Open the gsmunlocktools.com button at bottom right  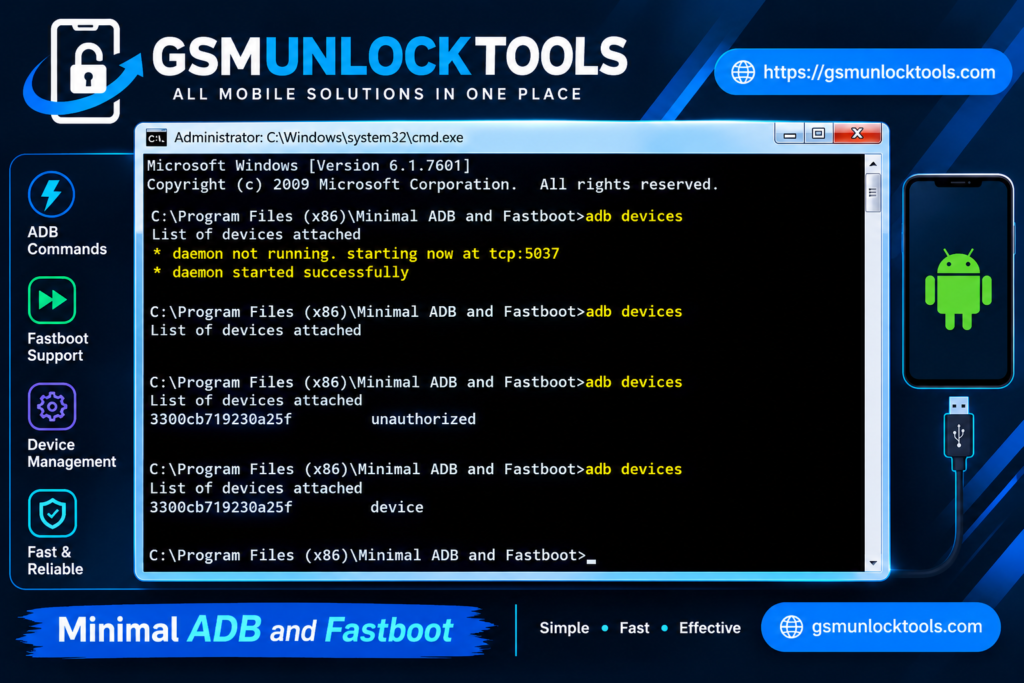(x=880, y=627)
